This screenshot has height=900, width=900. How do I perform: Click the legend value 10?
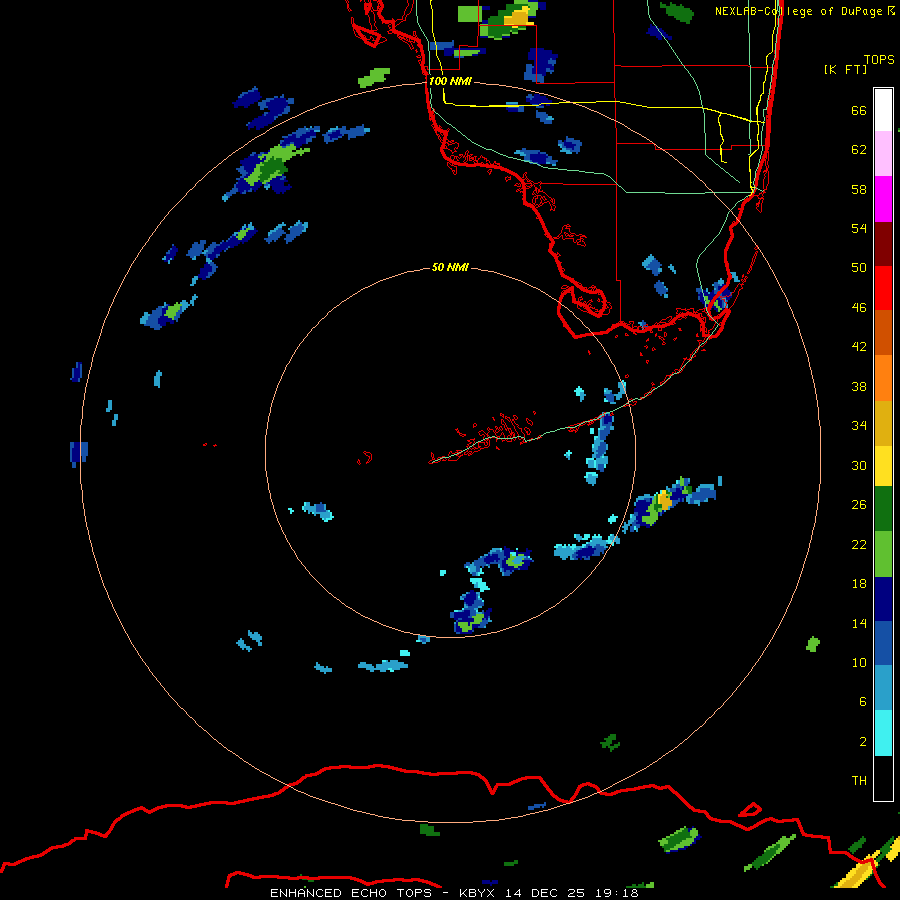[x=859, y=663]
